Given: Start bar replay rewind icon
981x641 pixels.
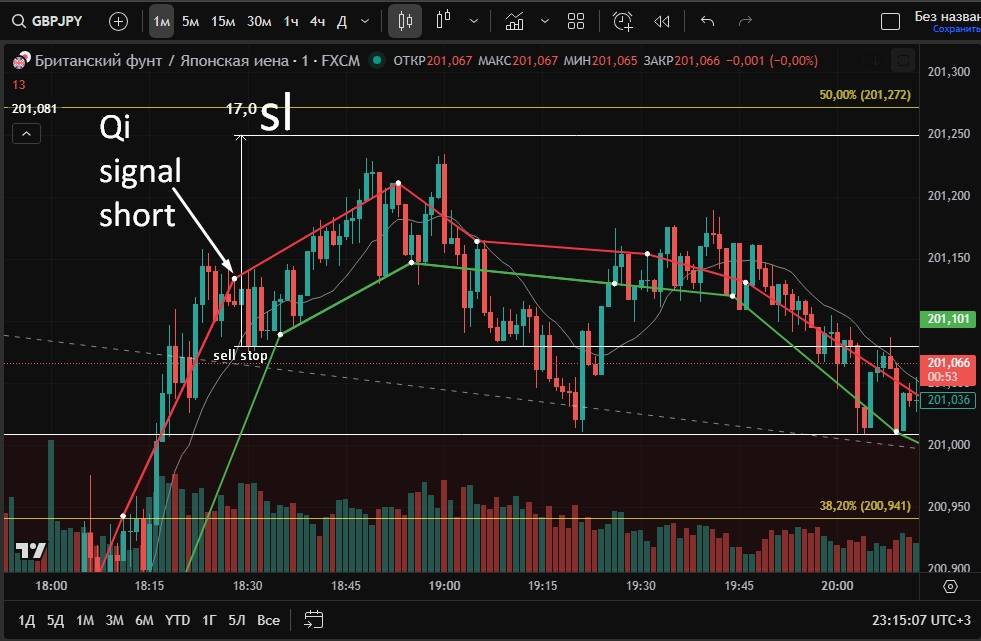Looking at the screenshot, I should pyautogui.click(x=661, y=21).
